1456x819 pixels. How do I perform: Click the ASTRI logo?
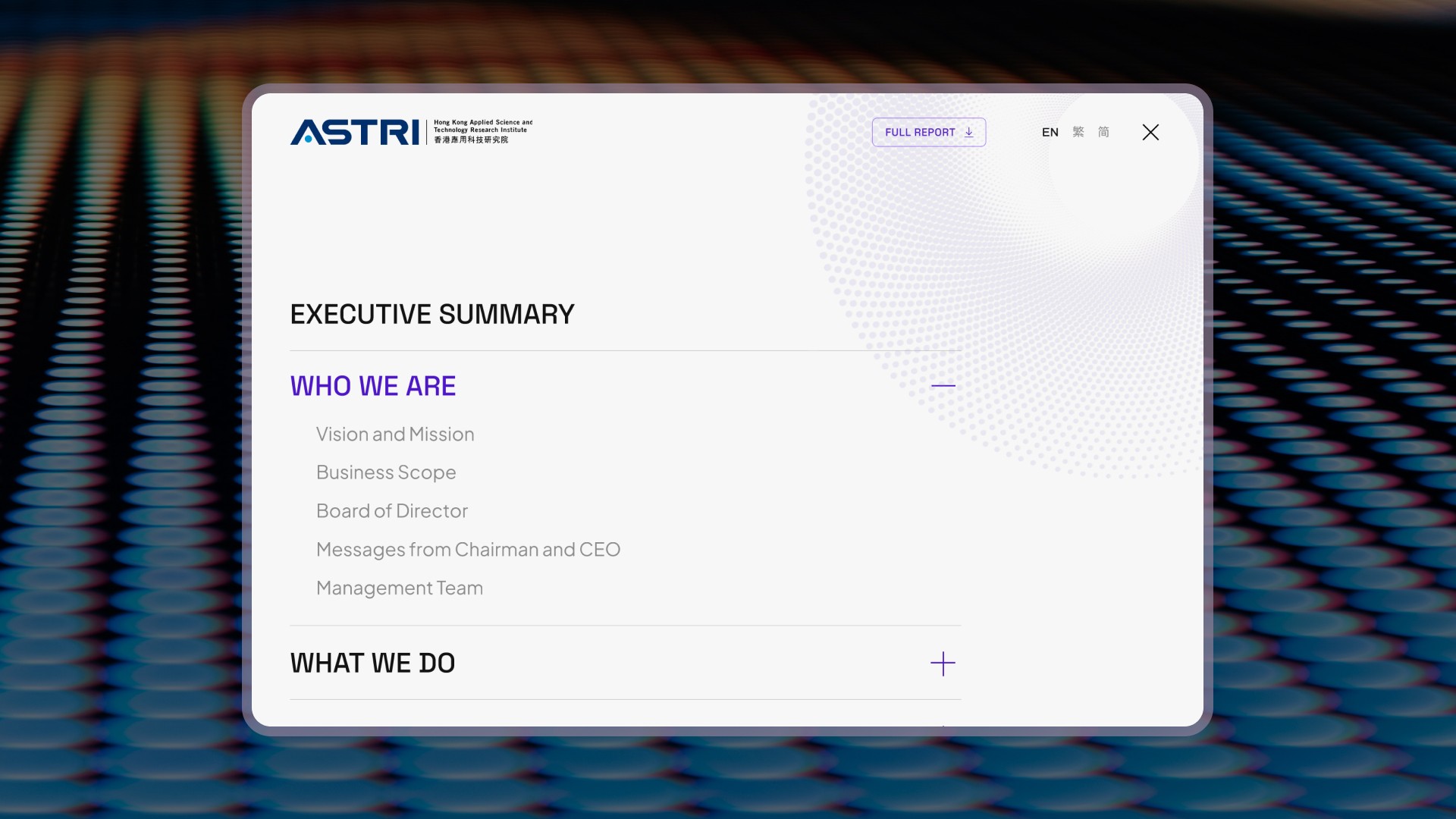pos(354,132)
